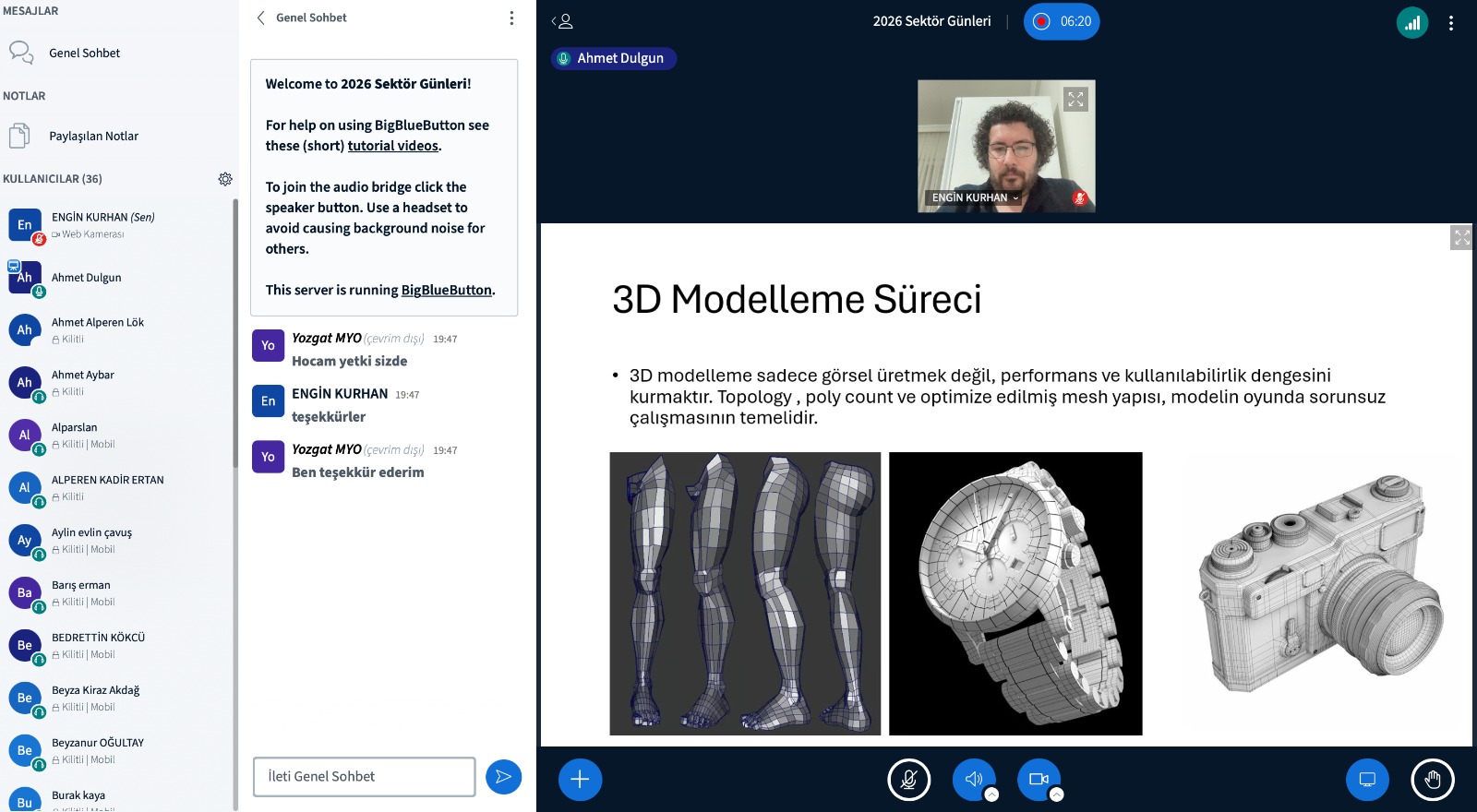Viewport: 1477px width, 812px height.
Task: Open the tutorial videos link
Action: (393, 146)
